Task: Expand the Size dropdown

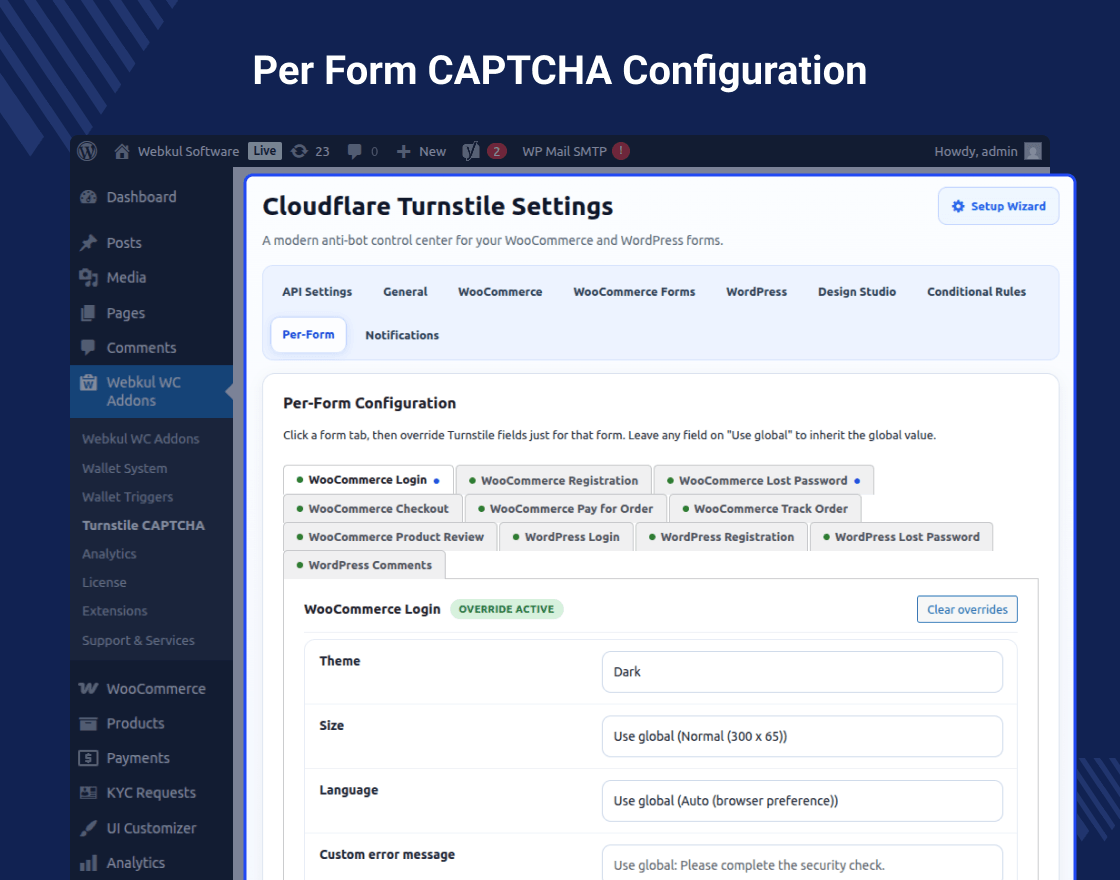Action: pos(802,736)
